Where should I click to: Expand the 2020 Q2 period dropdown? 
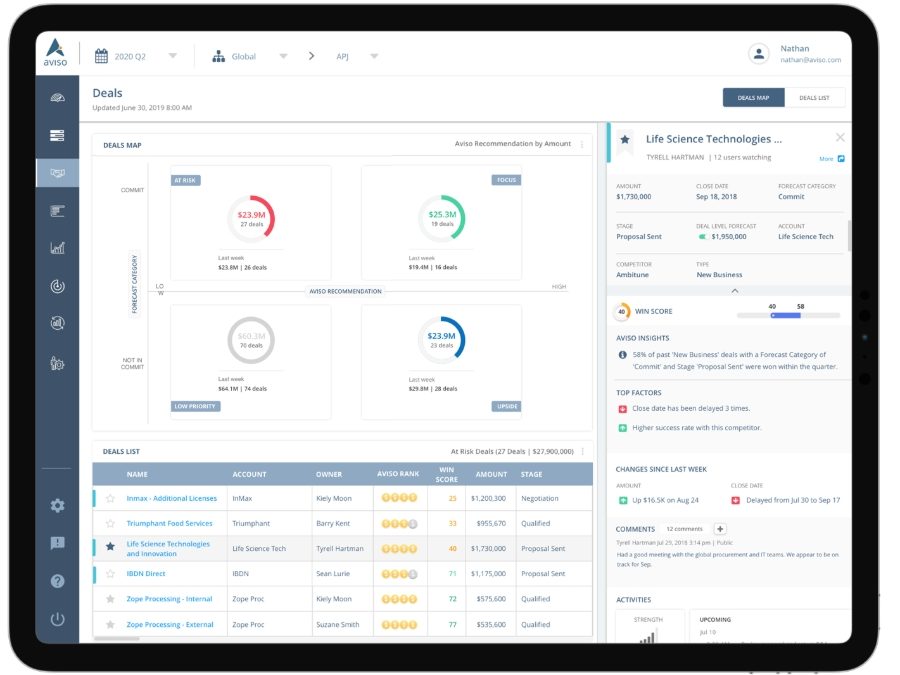(x=173, y=56)
